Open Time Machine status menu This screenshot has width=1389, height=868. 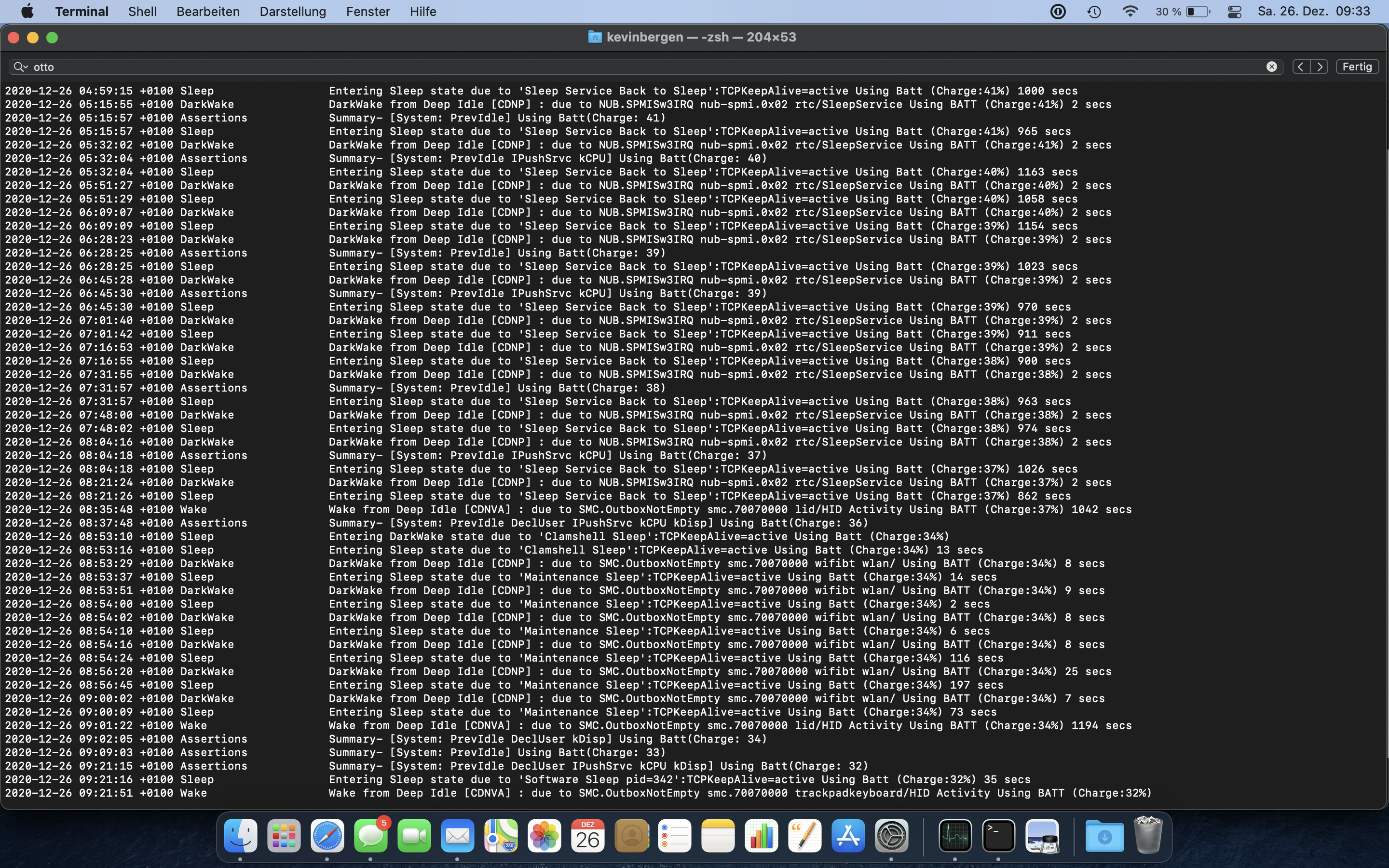click(x=1094, y=12)
